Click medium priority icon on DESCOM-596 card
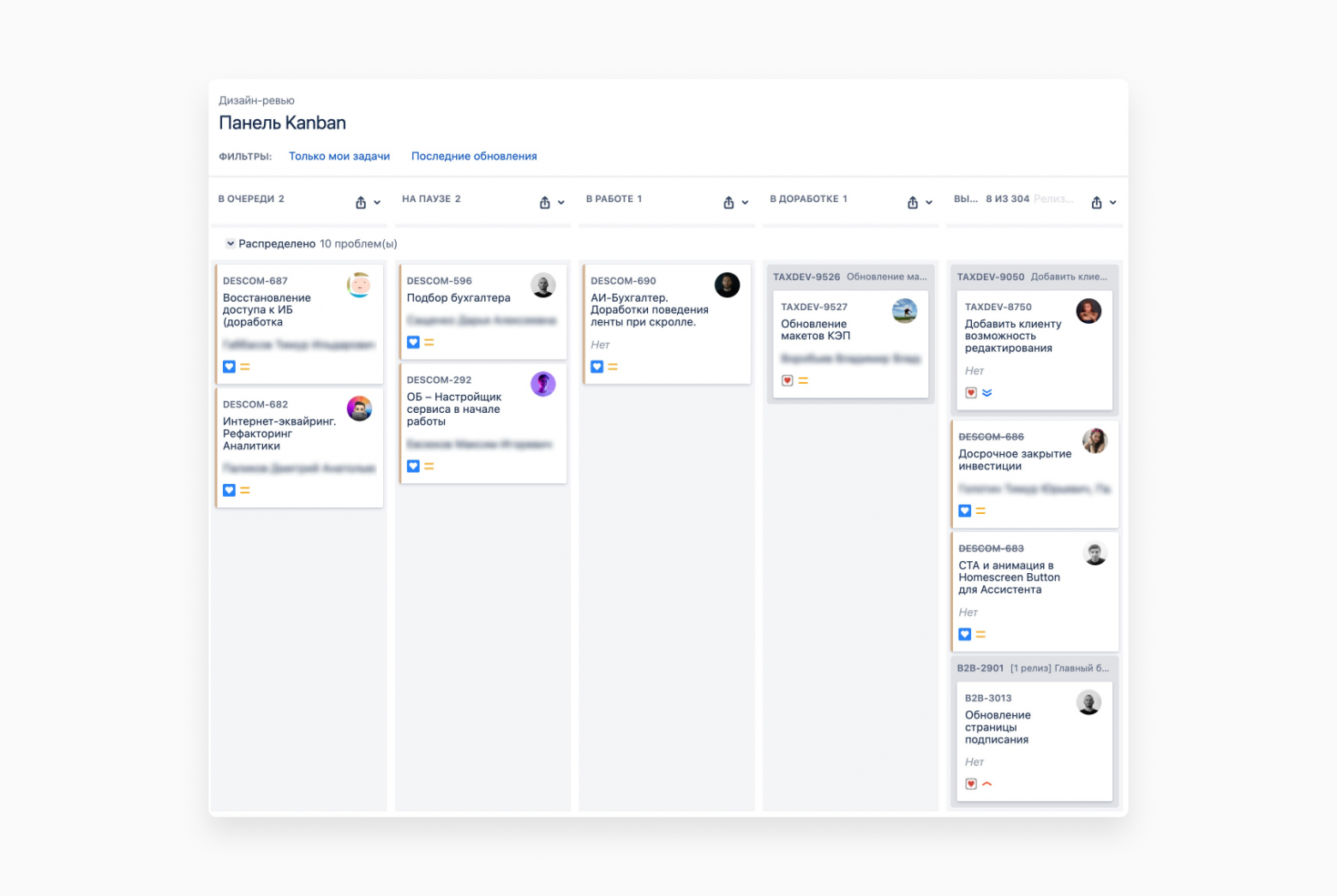The width and height of the screenshot is (1337, 896). pos(429,343)
